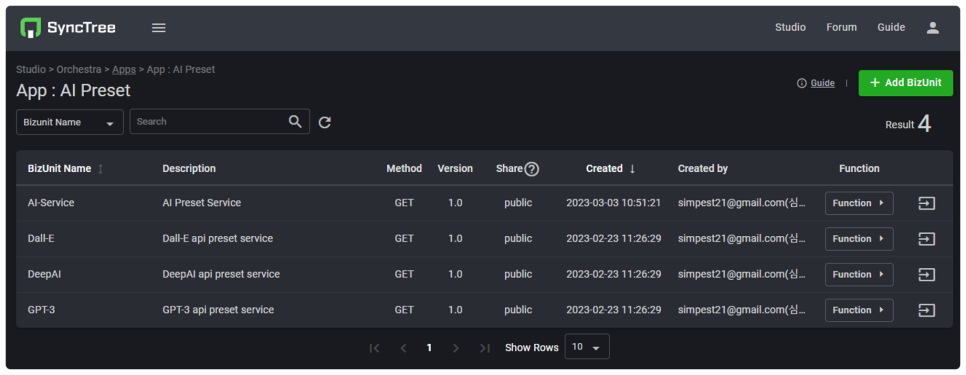Click the Add BizUnit button
Image resolution: width=966 pixels, height=375 pixels.
(906, 83)
